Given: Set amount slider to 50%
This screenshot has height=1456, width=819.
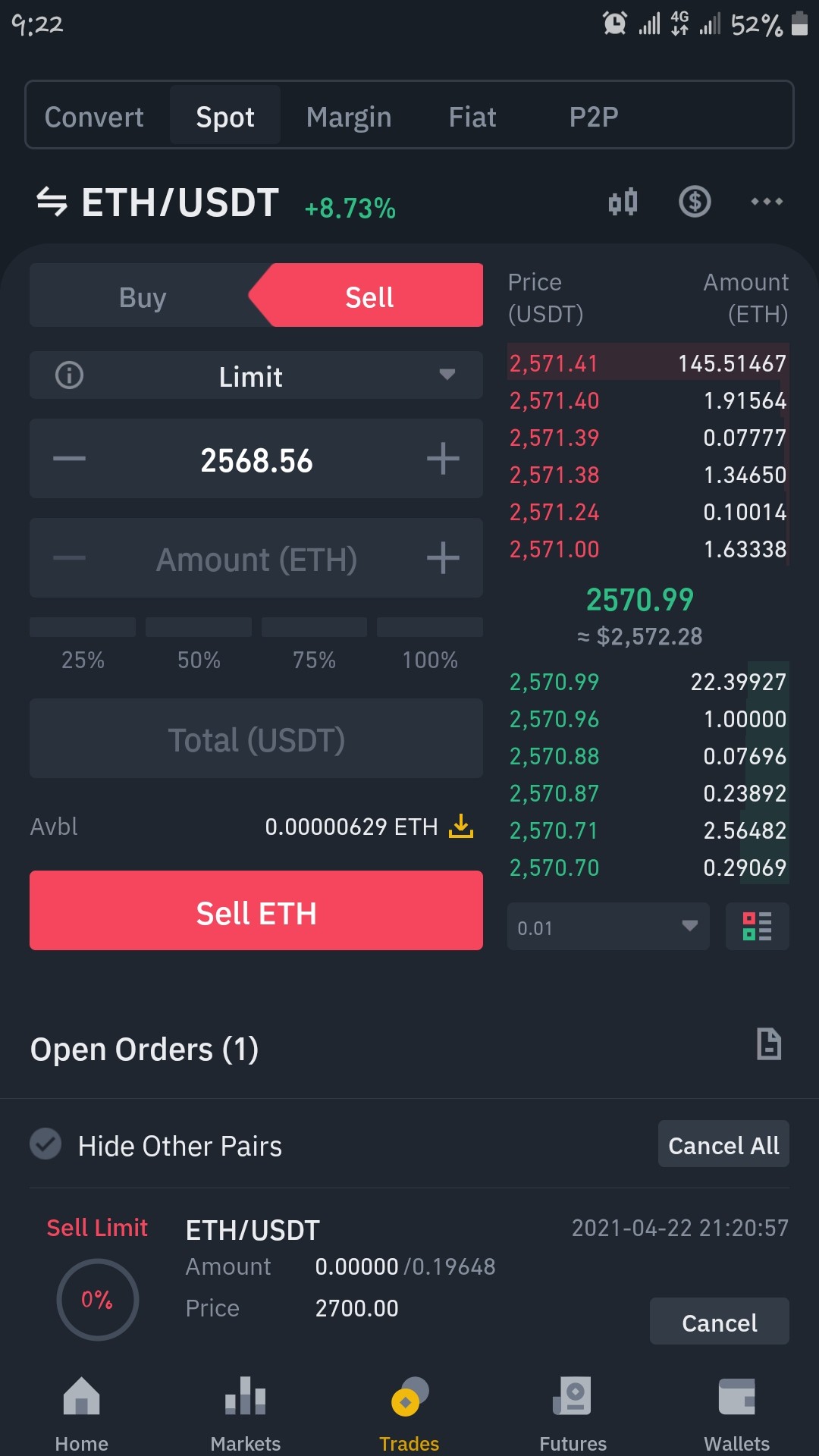Looking at the screenshot, I should coord(199,645).
